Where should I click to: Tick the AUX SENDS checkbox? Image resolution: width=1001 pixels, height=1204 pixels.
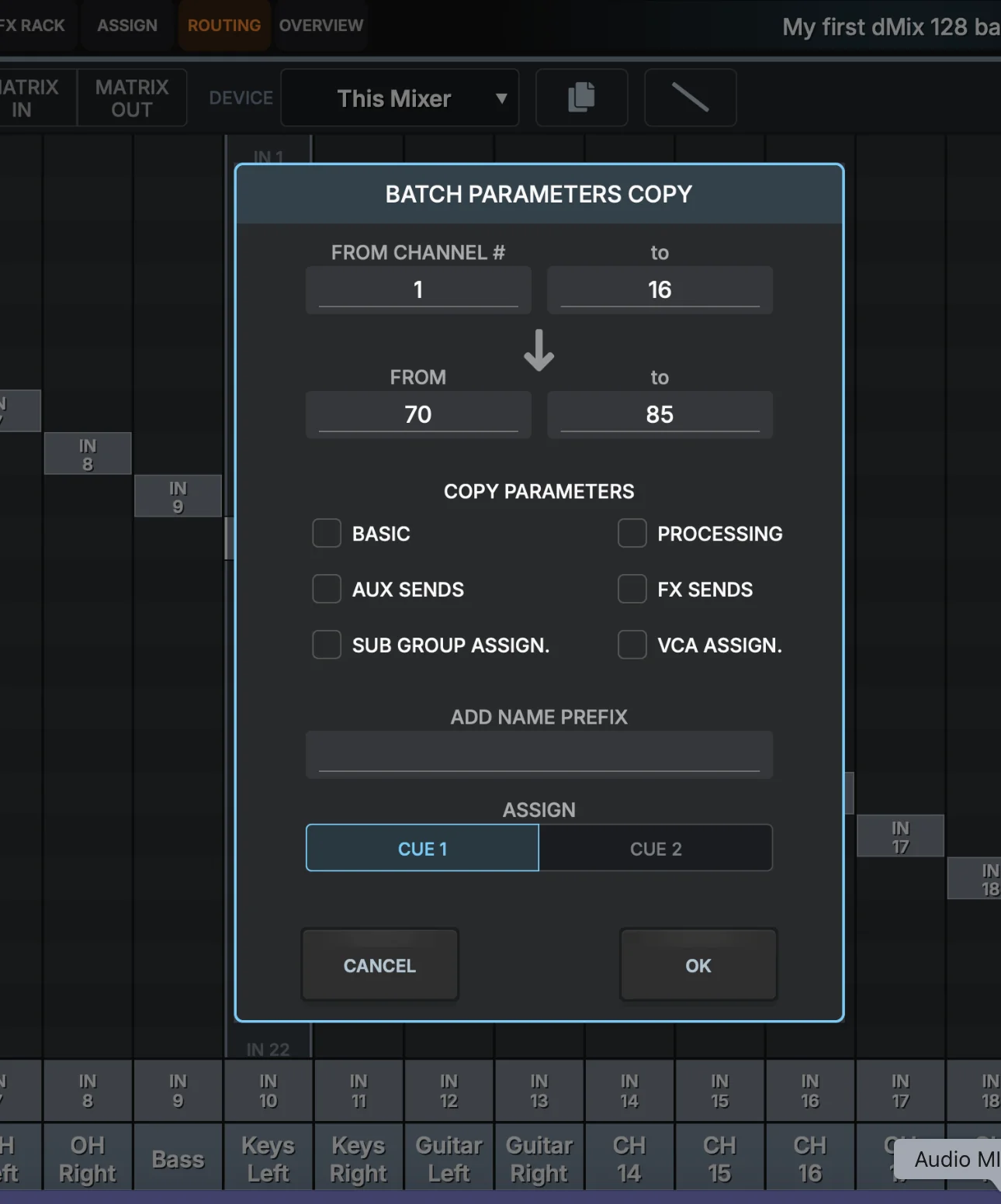pyautogui.click(x=327, y=589)
